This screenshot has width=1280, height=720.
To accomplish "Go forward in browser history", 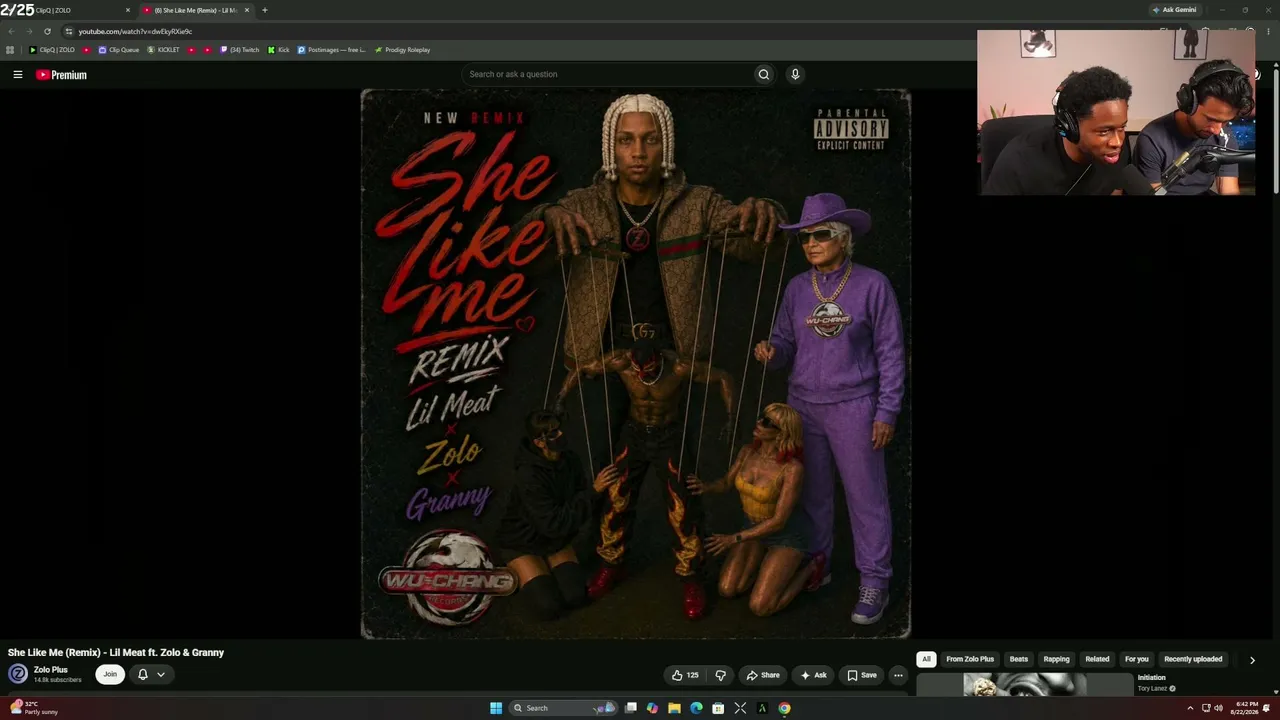I will 29,31.
